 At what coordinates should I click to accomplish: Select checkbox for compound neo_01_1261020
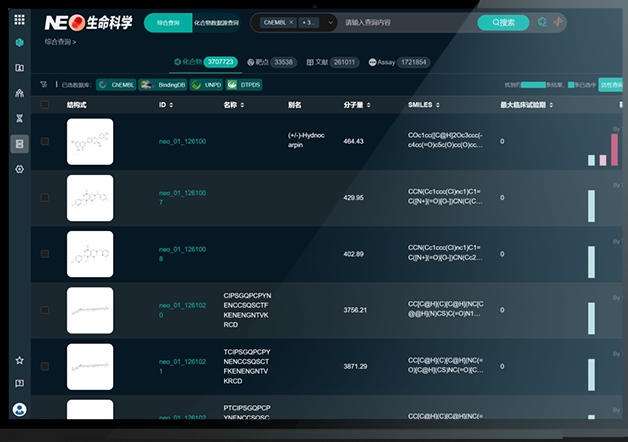coord(44,311)
